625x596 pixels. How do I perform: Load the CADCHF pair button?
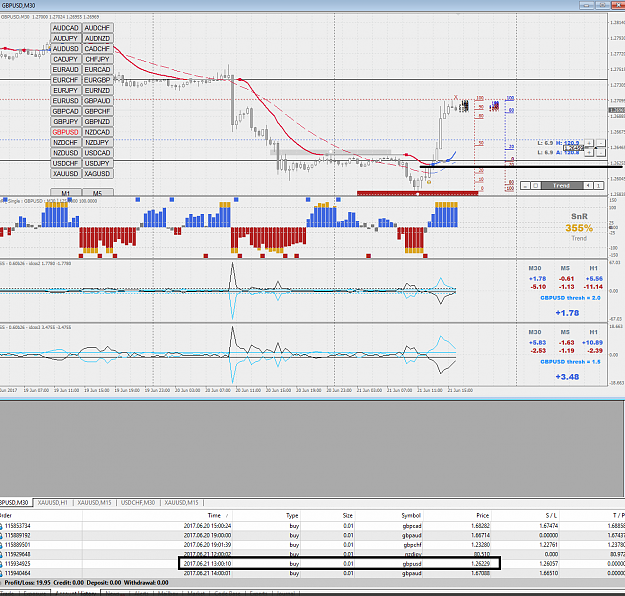click(x=97, y=49)
